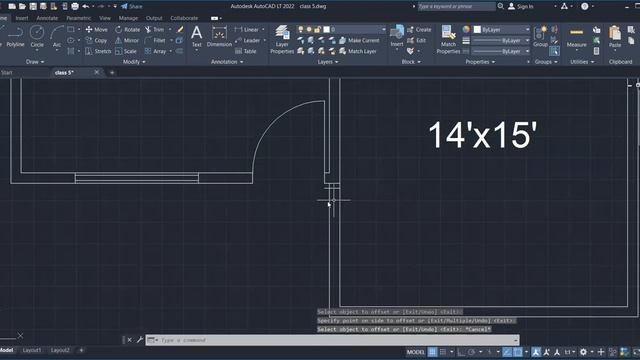Toggle polar tracking in status bar
Viewport: 640px width, 360px height.
(472, 352)
